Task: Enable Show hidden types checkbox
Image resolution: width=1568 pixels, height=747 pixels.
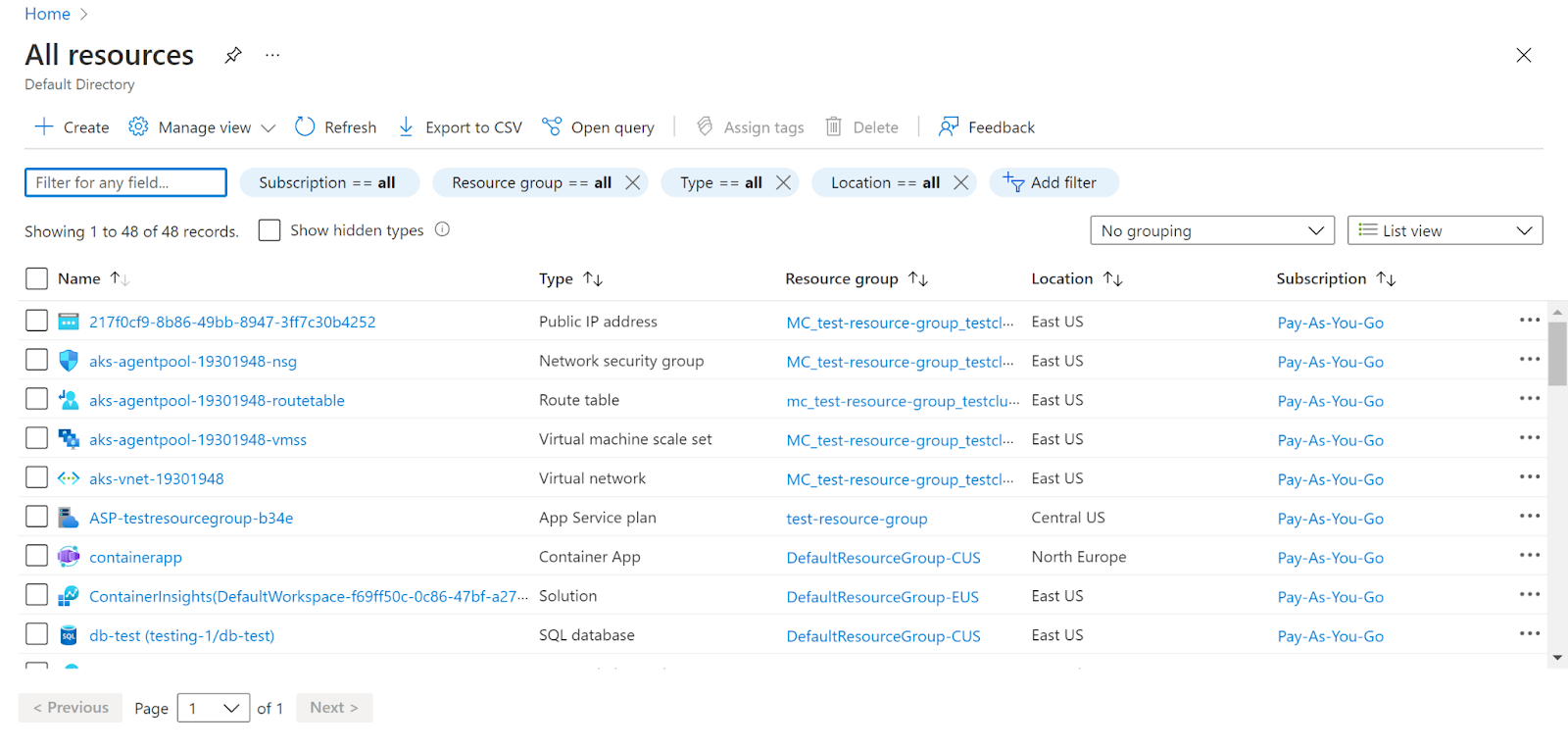Action: click(x=269, y=230)
